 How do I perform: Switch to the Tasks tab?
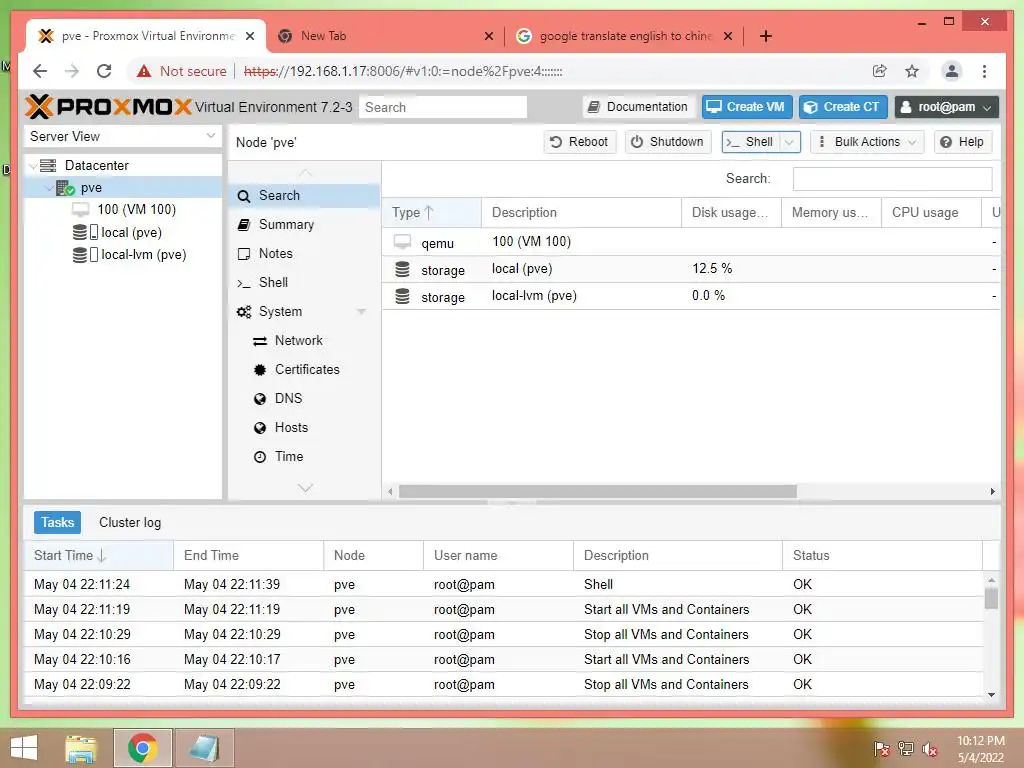pyautogui.click(x=57, y=522)
